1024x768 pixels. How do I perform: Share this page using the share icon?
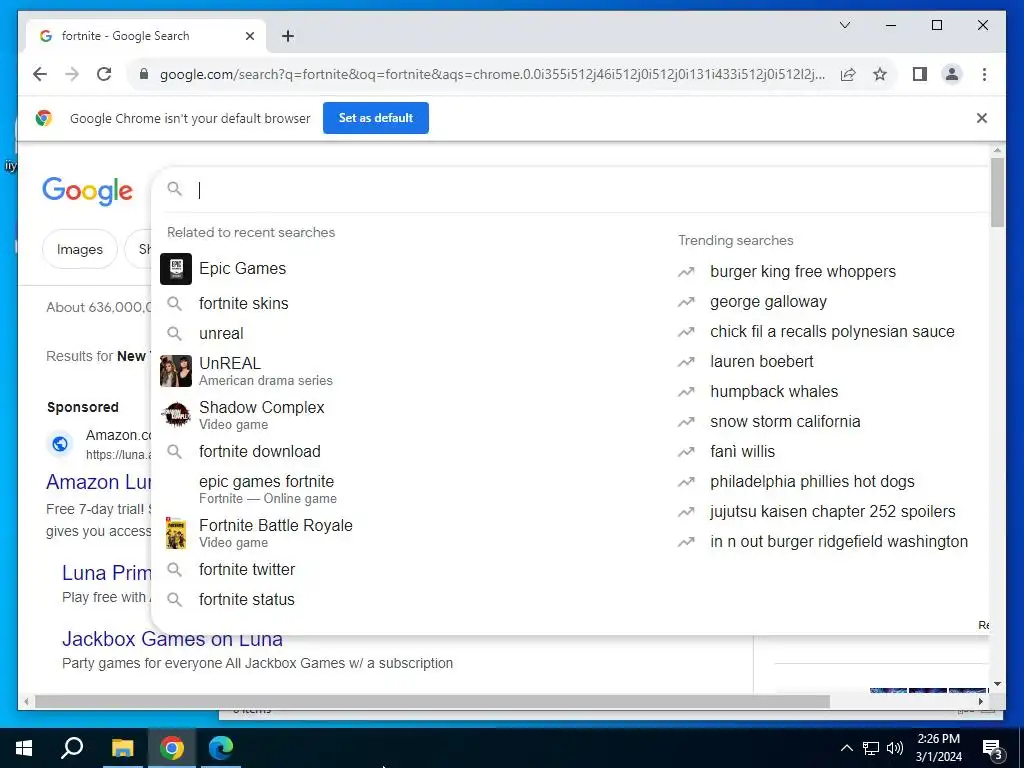click(848, 74)
